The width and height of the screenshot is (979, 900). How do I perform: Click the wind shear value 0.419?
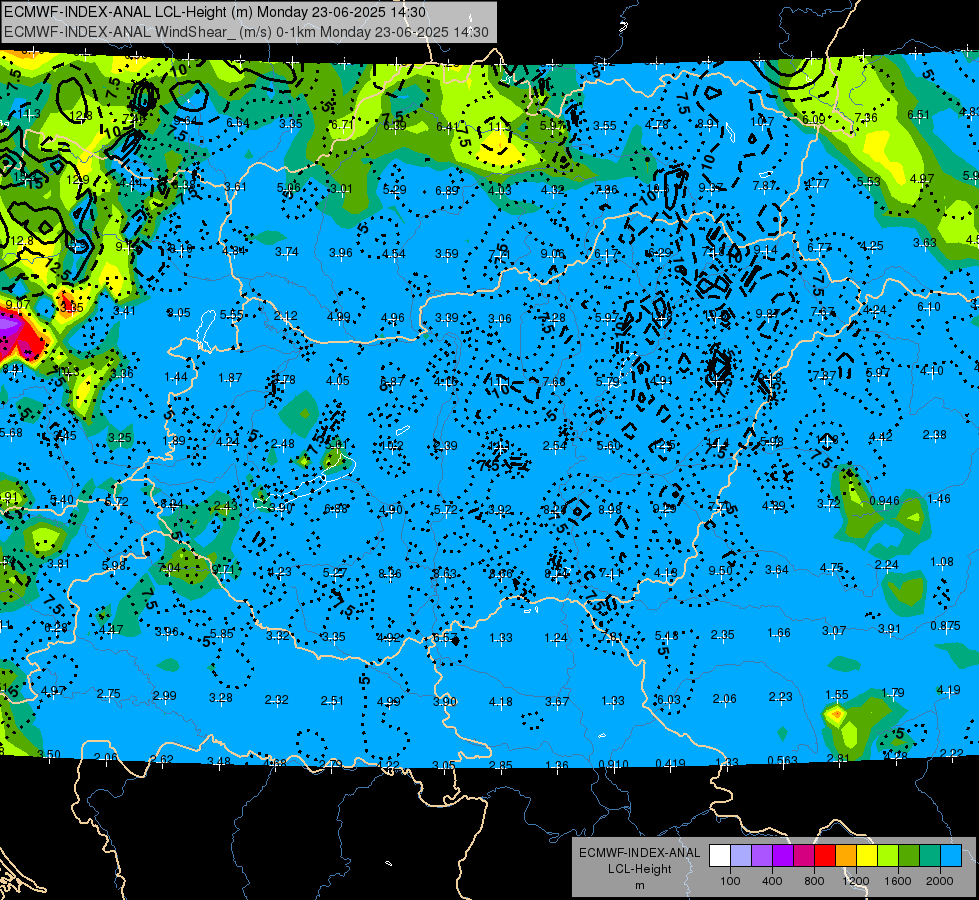point(671,763)
